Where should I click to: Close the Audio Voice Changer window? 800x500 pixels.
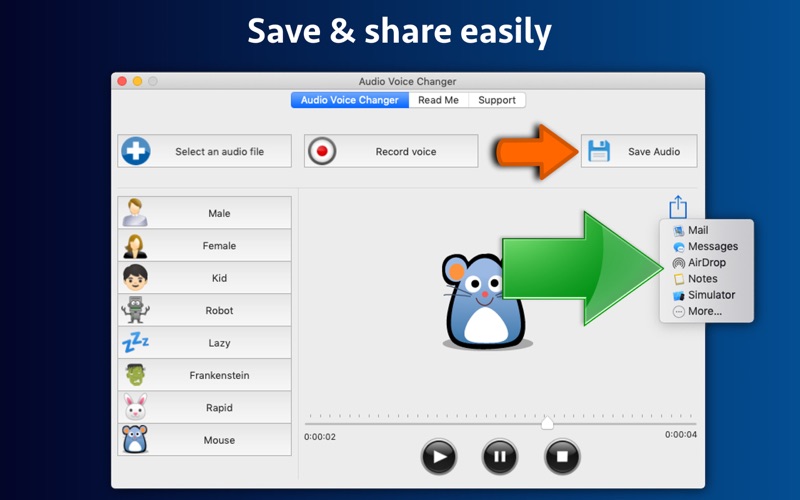click(122, 81)
